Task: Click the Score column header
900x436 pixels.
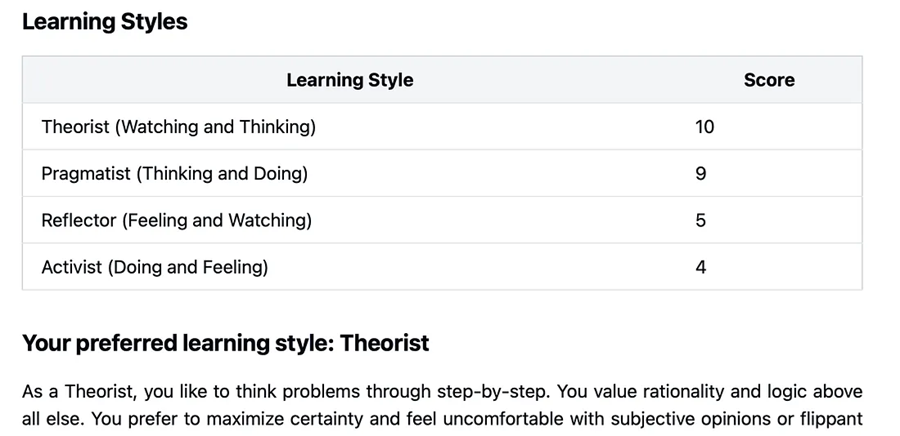Action: (769, 80)
